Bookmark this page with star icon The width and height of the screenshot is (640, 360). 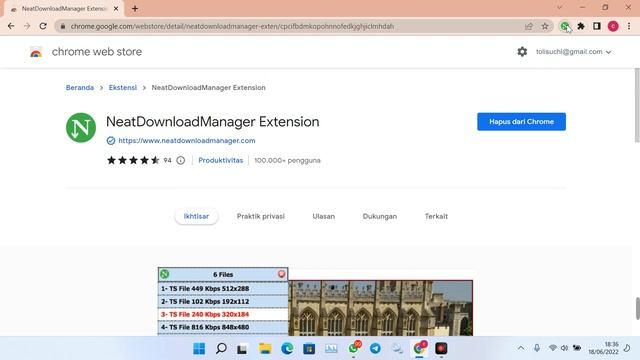(545, 26)
